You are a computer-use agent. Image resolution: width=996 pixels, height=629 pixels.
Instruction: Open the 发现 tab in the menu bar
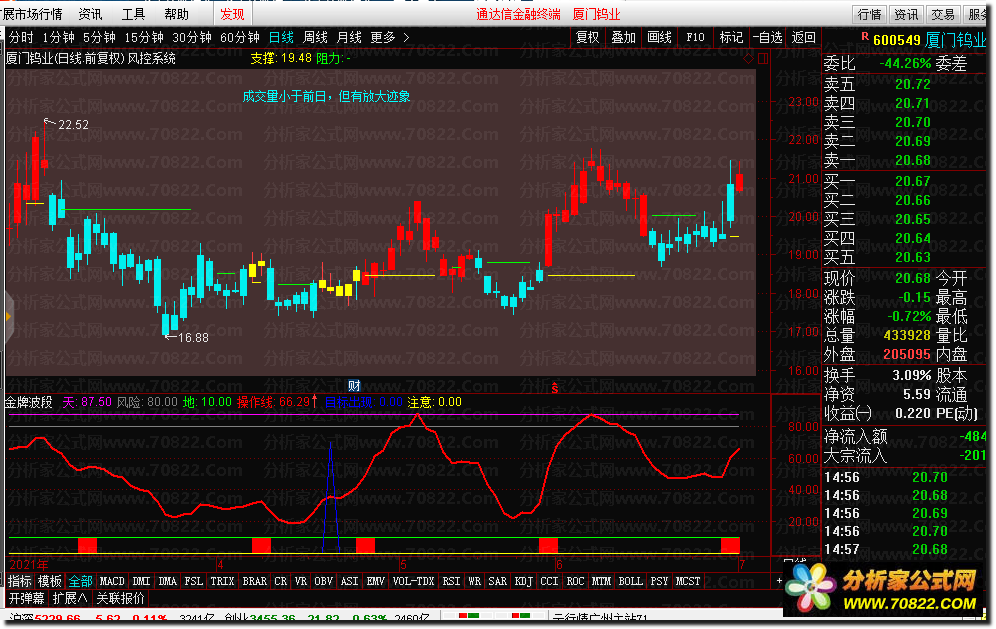click(232, 14)
